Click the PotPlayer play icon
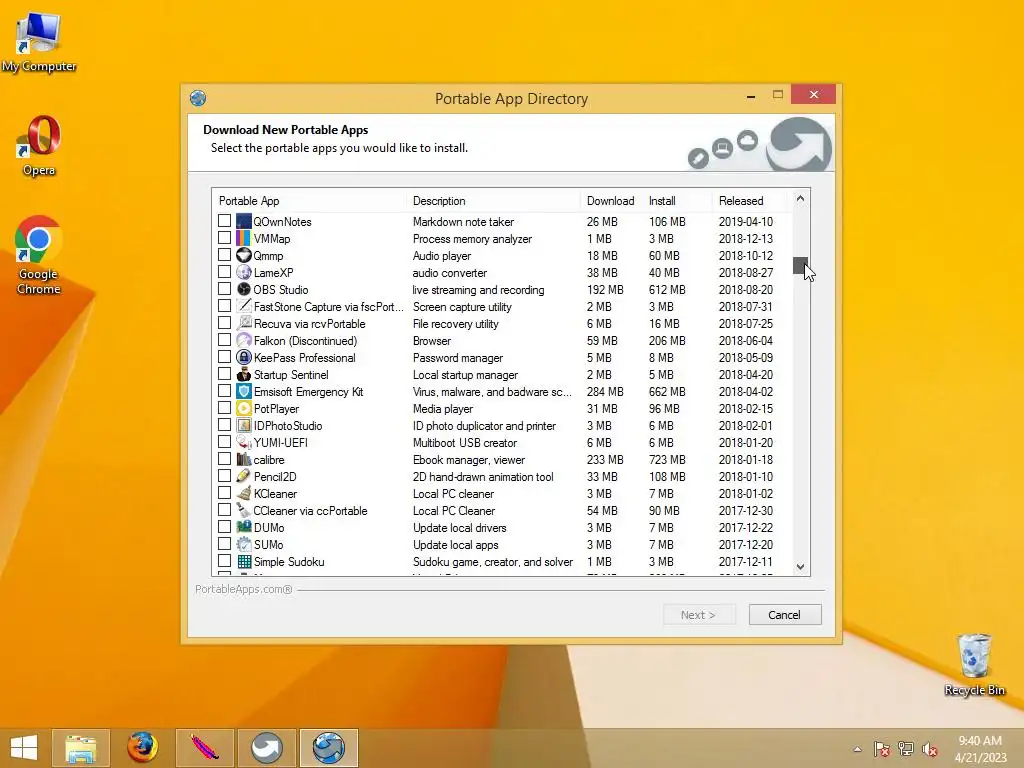The height and width of the screenshot is (768, 1024). pos(244,408)
